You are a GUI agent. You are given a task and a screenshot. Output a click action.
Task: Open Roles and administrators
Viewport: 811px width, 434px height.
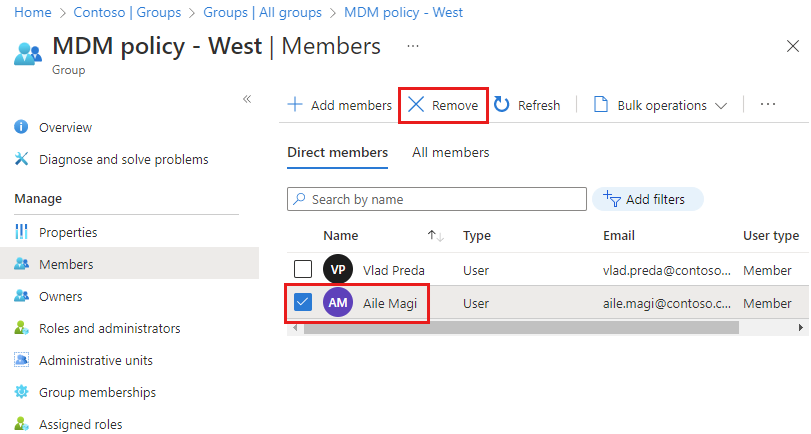pos(109,329)
